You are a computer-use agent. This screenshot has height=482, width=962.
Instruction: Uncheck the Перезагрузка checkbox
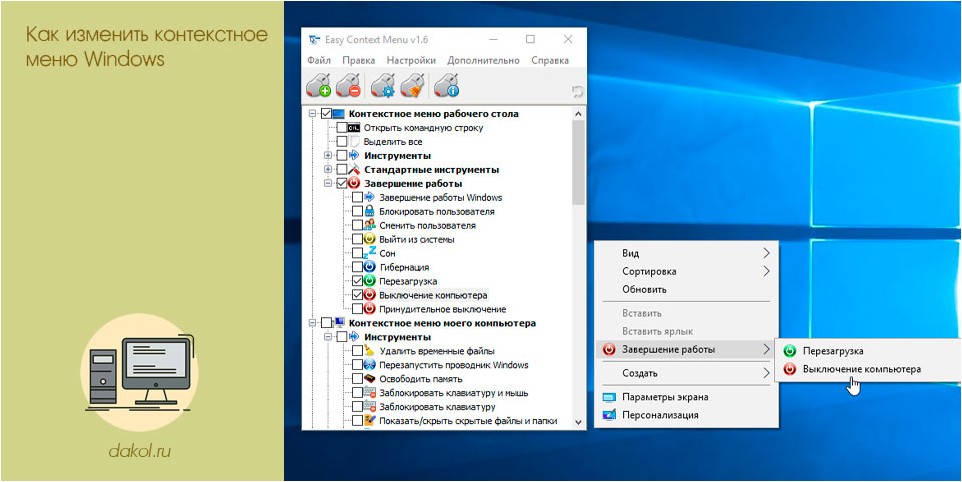[x=357, y=281]
